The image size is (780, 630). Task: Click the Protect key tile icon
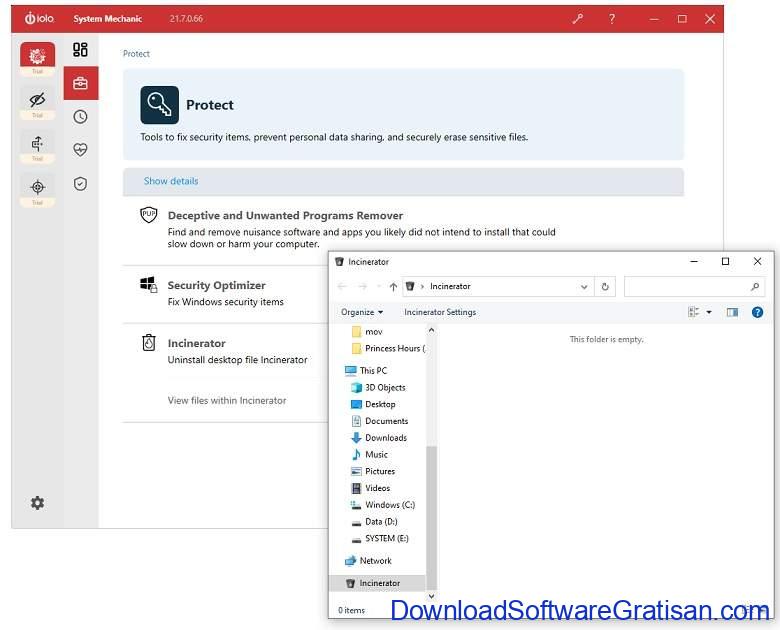pos(159,105)
